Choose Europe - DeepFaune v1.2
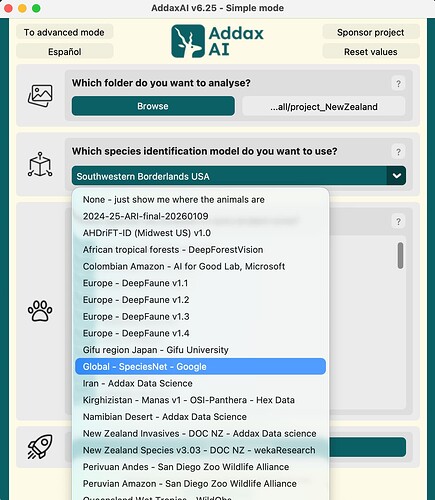The height and width of the screenshot is (500, 435). click(200, 300)
